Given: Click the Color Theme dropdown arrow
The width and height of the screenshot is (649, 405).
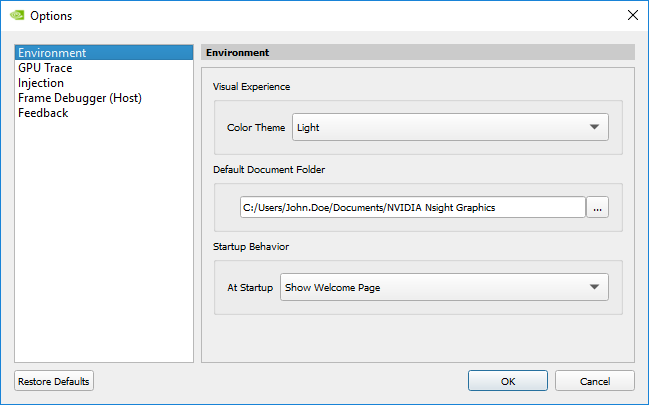Looking at the screenshot, I should tap(595, 127).
